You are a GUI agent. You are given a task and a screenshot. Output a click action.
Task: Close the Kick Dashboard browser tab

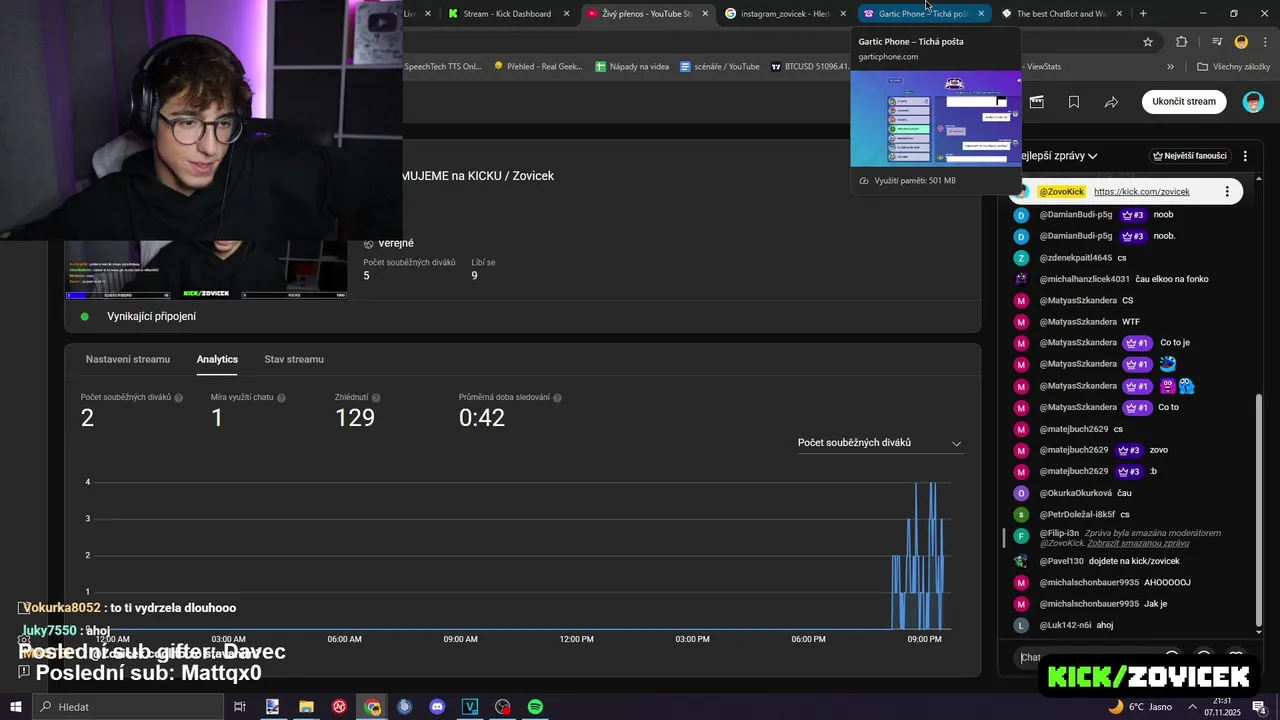[x=567, y=13]
